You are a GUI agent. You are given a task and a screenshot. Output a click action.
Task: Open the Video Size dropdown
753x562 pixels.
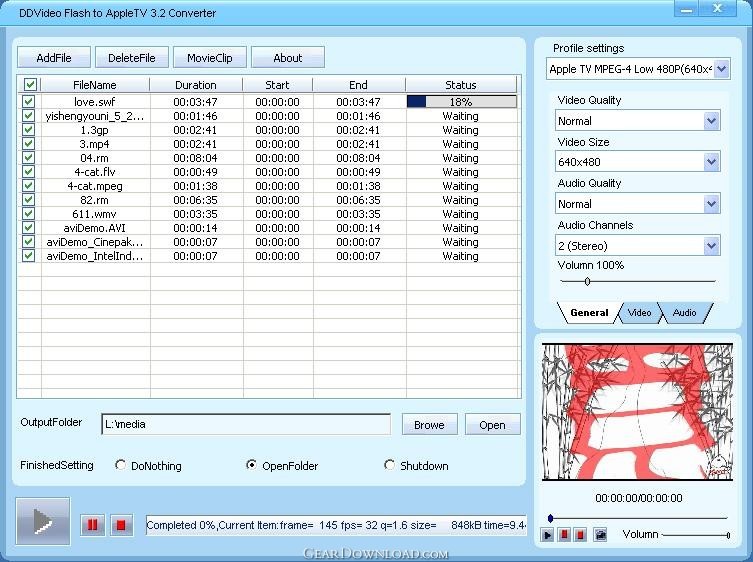click(711, 162)
